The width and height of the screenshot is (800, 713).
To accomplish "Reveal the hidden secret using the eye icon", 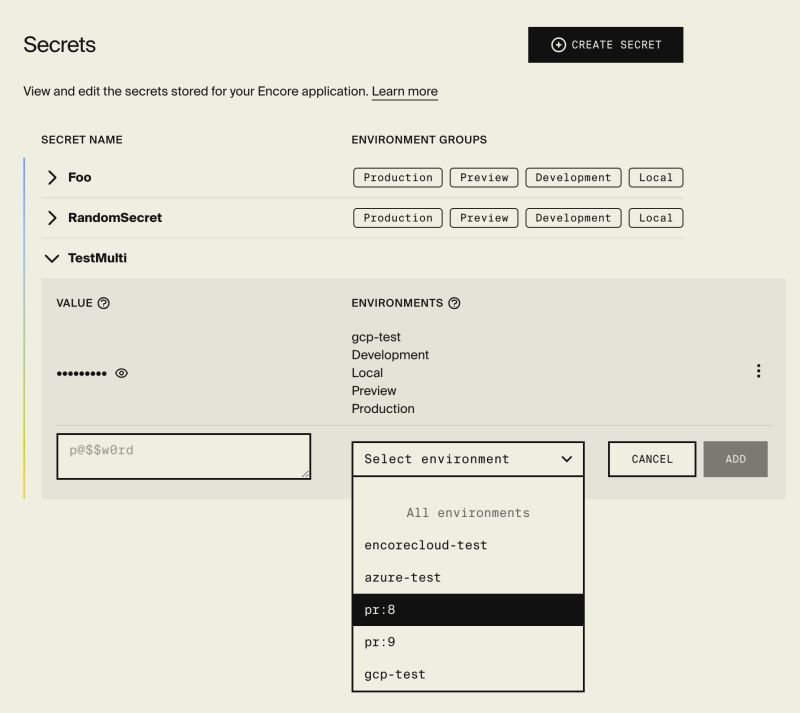I will tap(121, 372).
